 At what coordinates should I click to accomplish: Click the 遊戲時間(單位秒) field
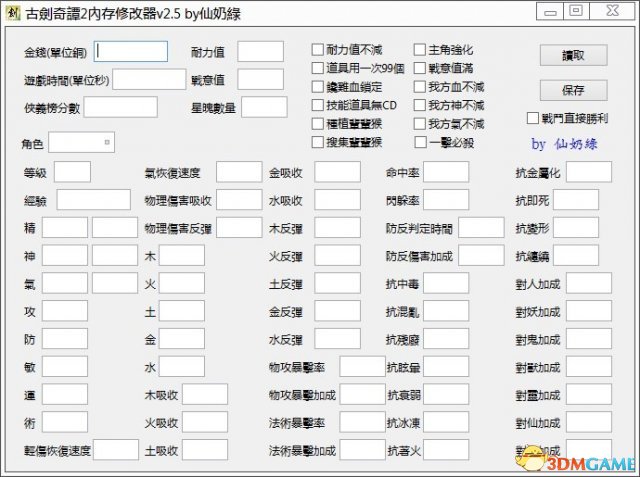pyautogui.click(x=149, y=79)
